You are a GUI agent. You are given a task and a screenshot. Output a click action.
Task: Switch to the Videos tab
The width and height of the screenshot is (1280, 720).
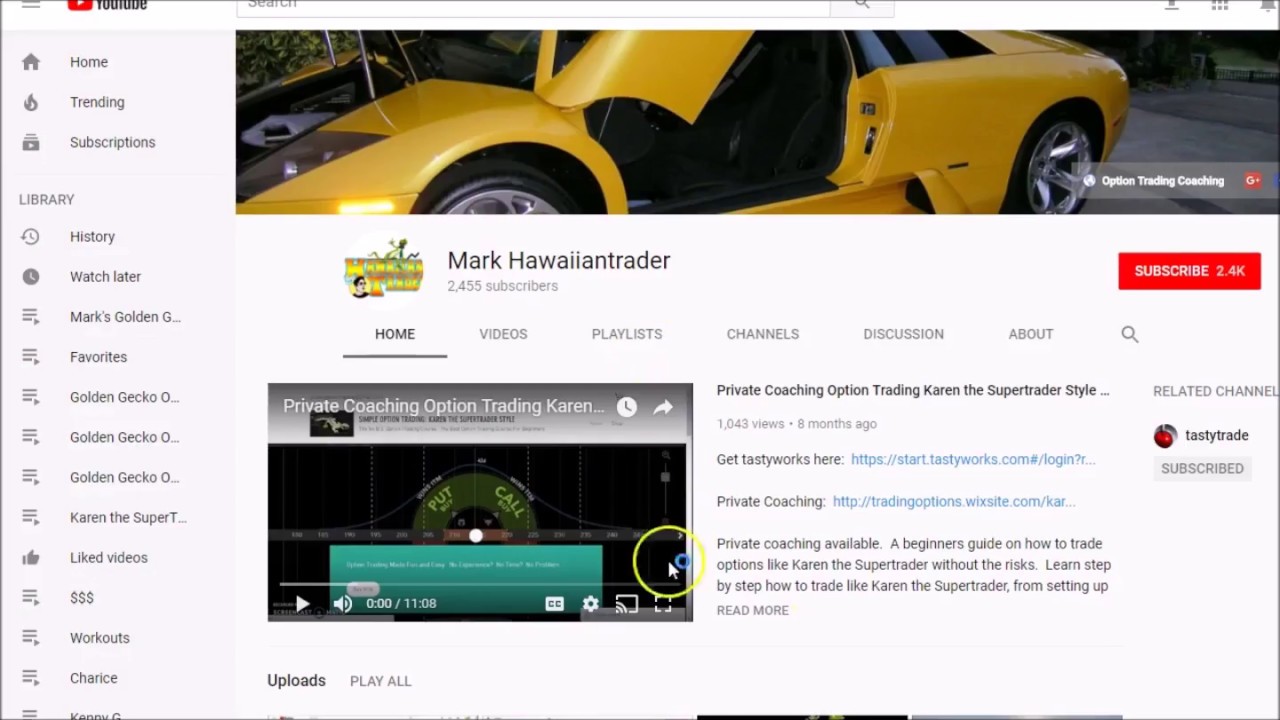[x=503, y=334]
